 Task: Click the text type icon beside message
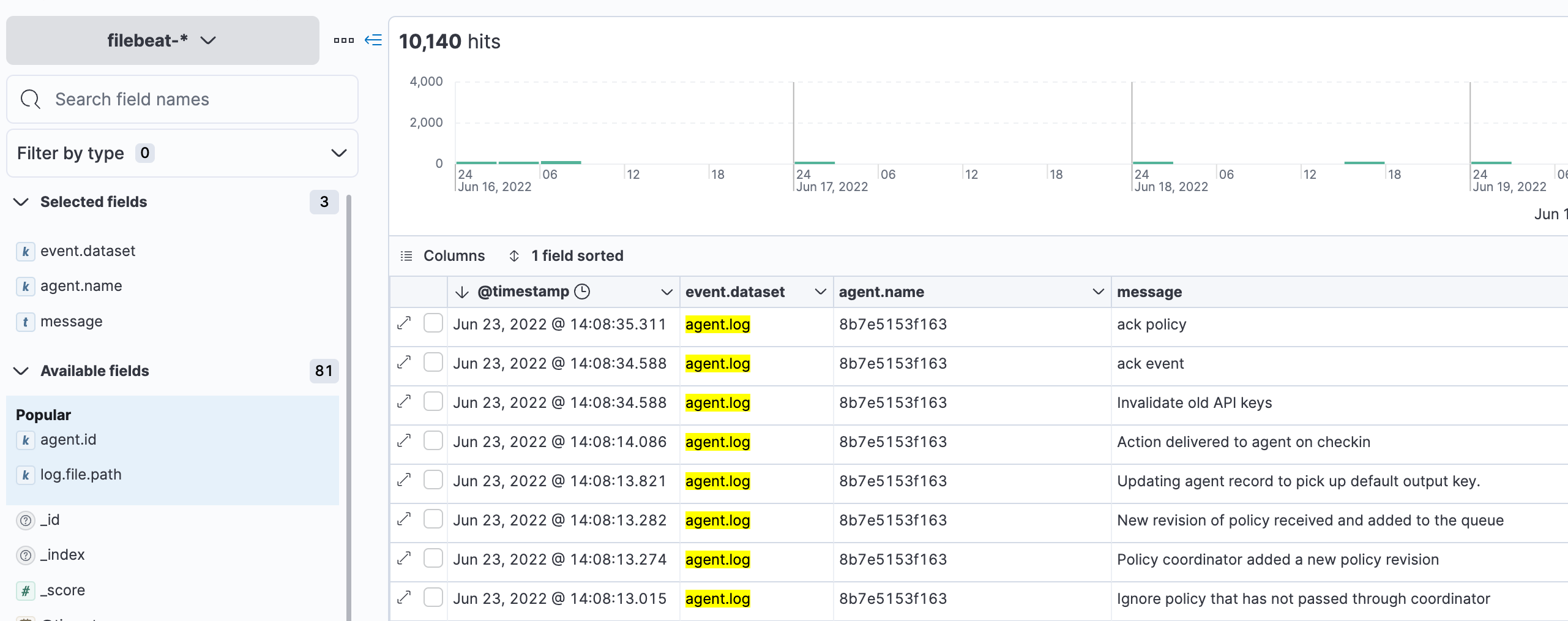tap(25, 322)
